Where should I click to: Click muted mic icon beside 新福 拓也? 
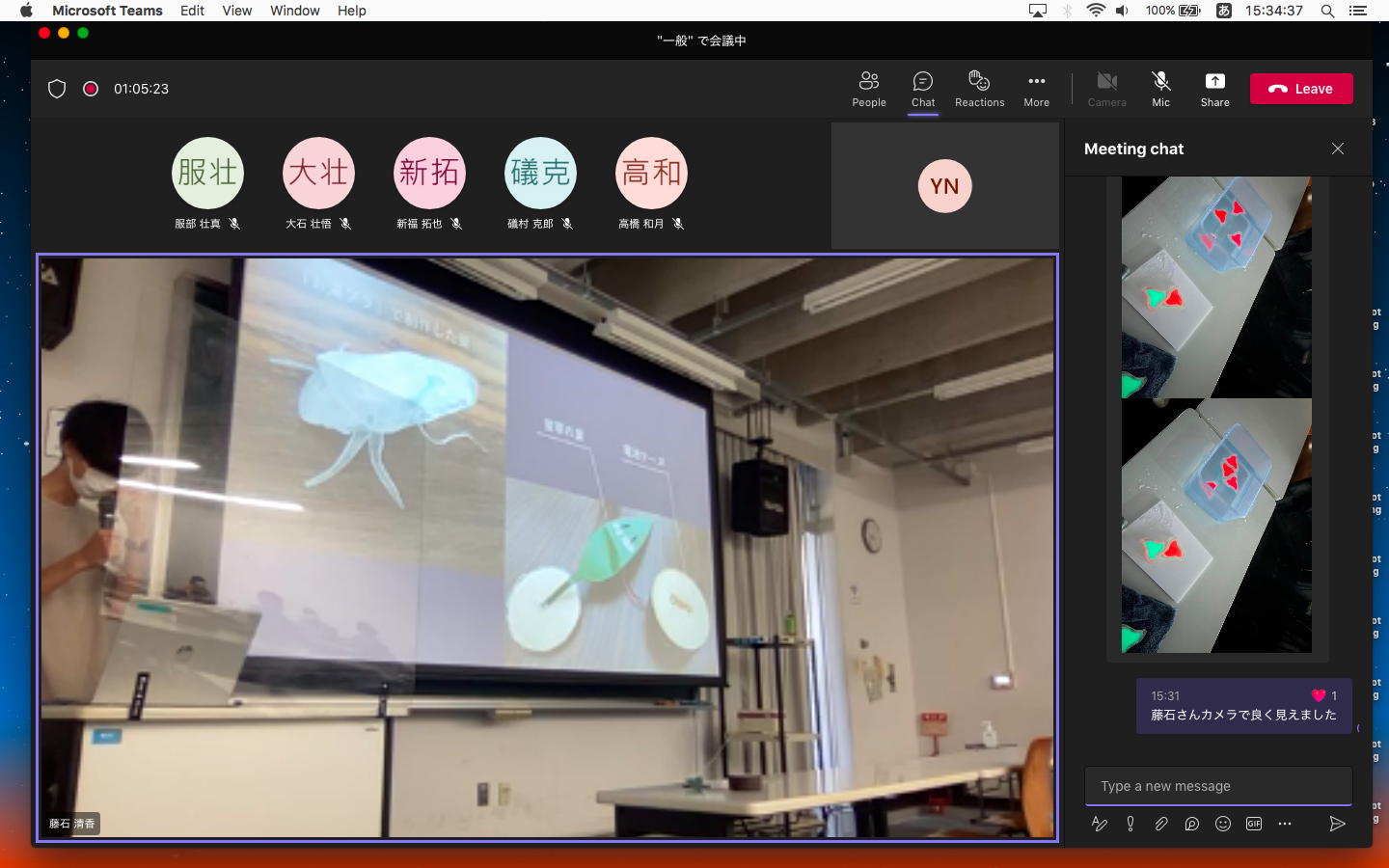pos(456,224)
